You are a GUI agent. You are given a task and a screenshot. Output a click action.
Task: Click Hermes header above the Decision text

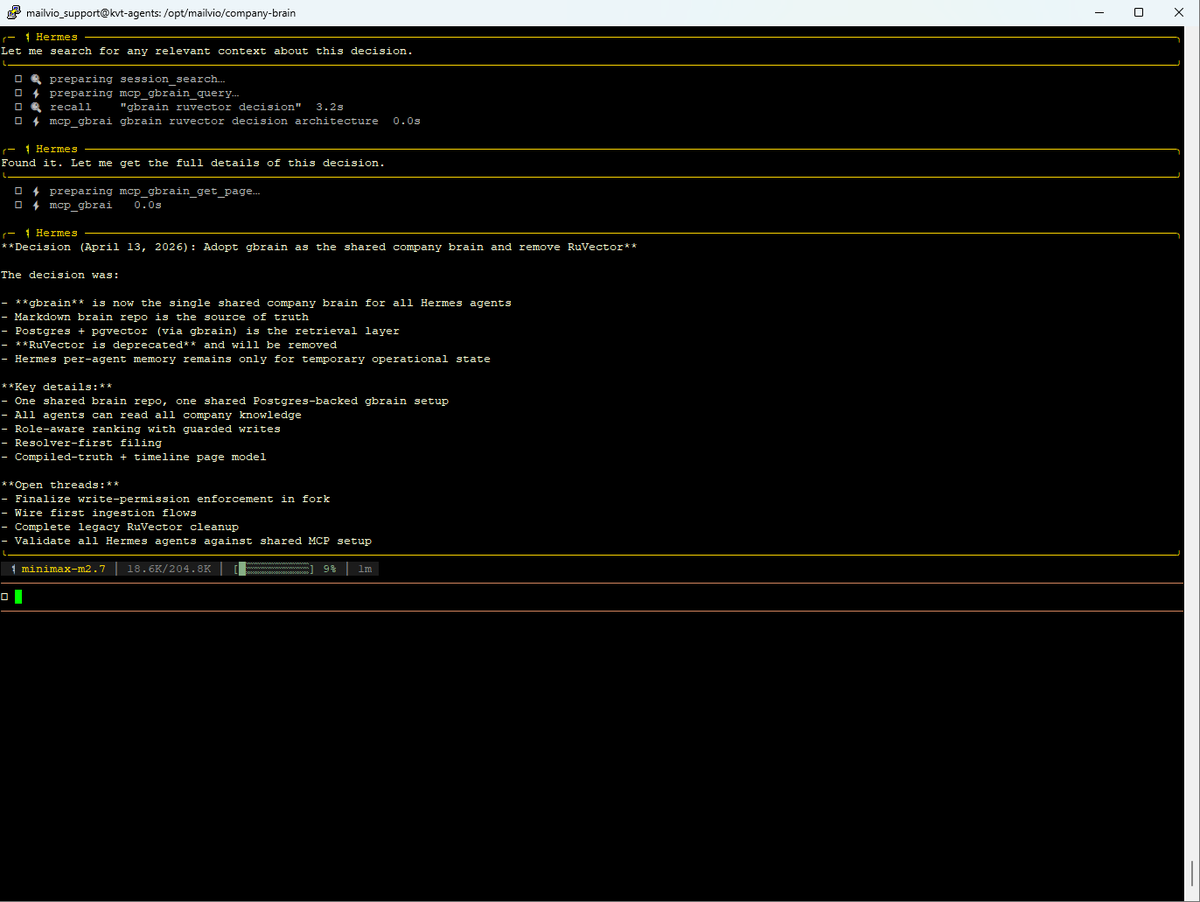(x=56, y=233)
